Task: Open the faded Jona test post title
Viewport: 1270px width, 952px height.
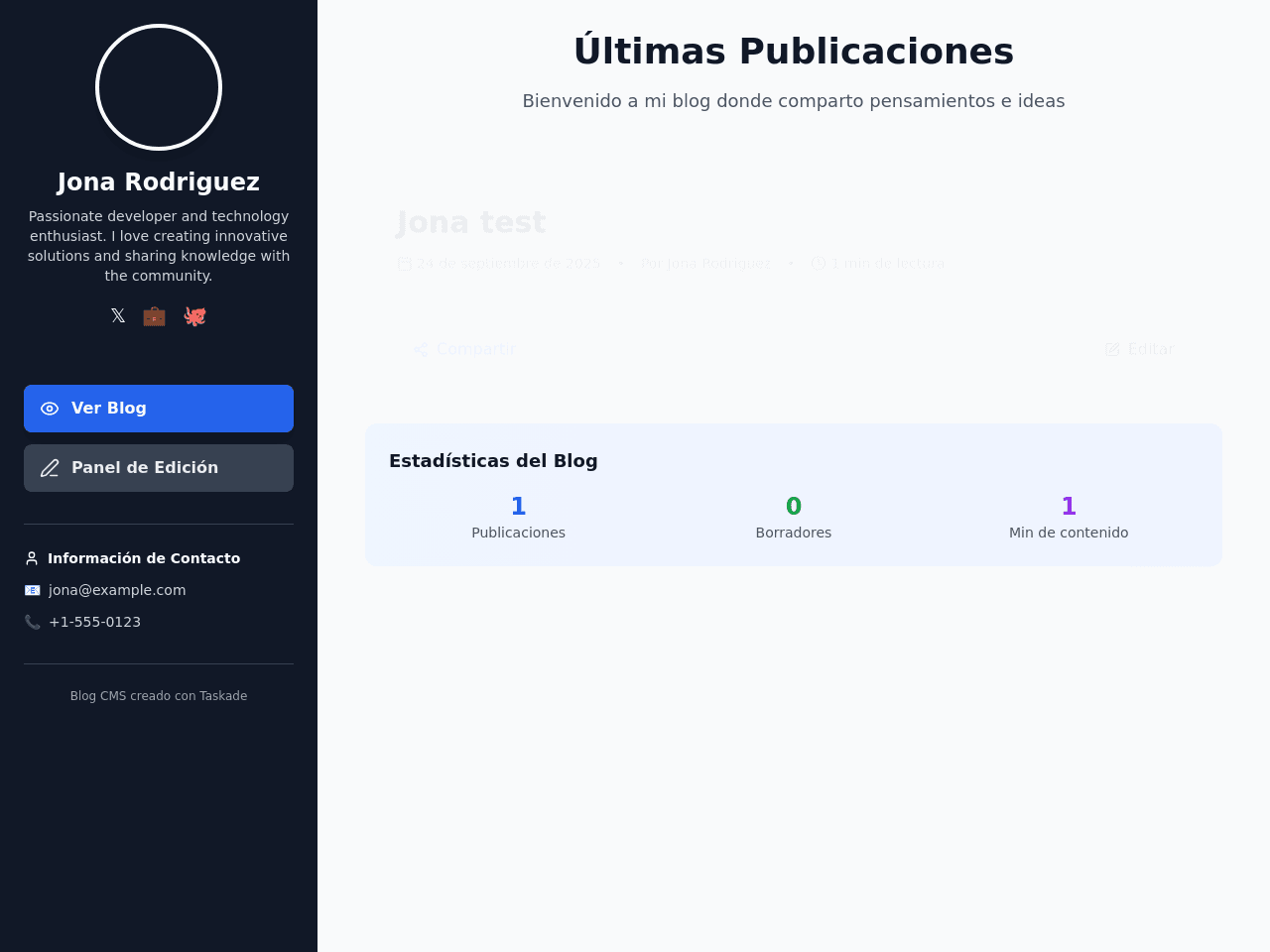Action: click(471, 222)
